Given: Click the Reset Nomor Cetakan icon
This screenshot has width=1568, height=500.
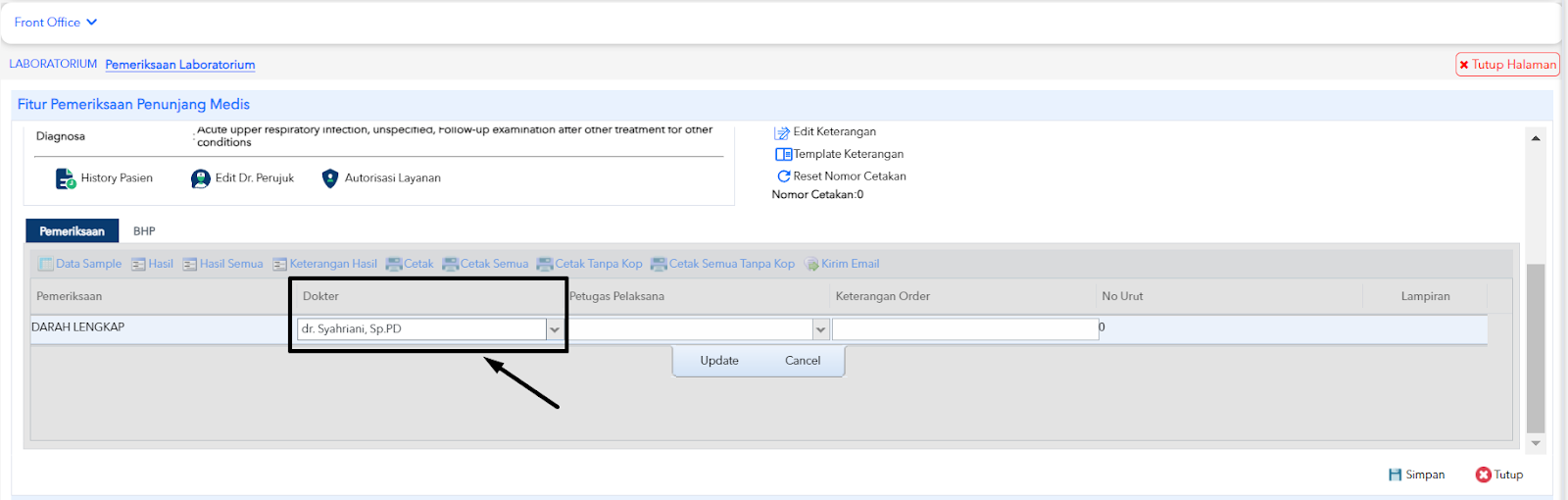Looking at the screenshot, I should click(x=784, y=176).
